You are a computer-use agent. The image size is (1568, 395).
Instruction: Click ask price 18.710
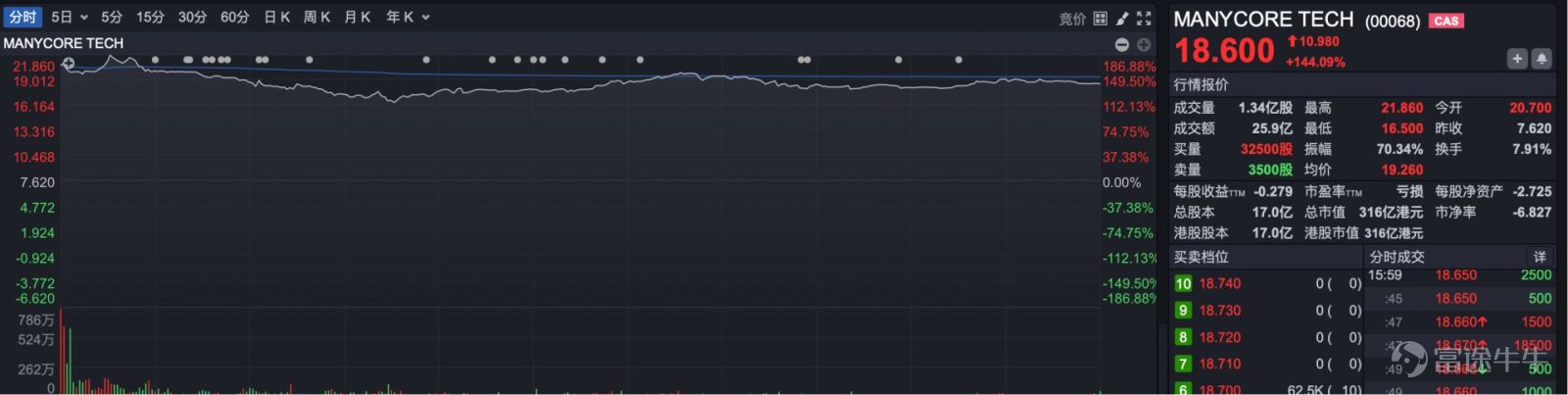coord(1220,364)
